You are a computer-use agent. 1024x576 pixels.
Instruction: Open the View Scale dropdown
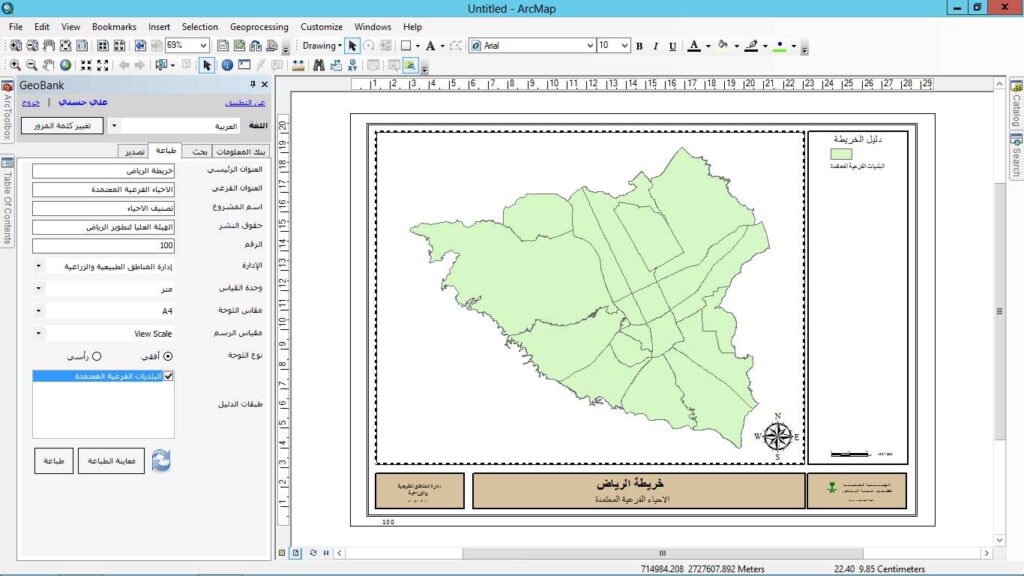(x=39, y=334)
